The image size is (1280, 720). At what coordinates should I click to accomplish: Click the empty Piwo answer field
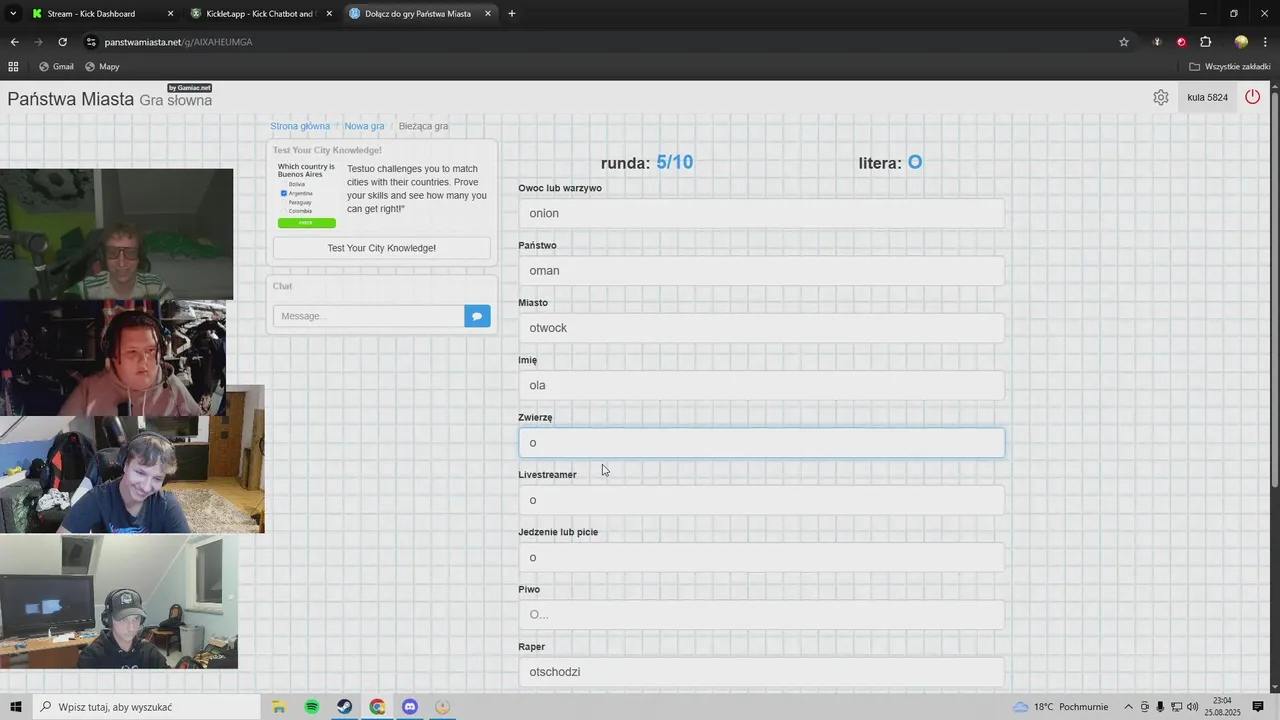[761, 614]
